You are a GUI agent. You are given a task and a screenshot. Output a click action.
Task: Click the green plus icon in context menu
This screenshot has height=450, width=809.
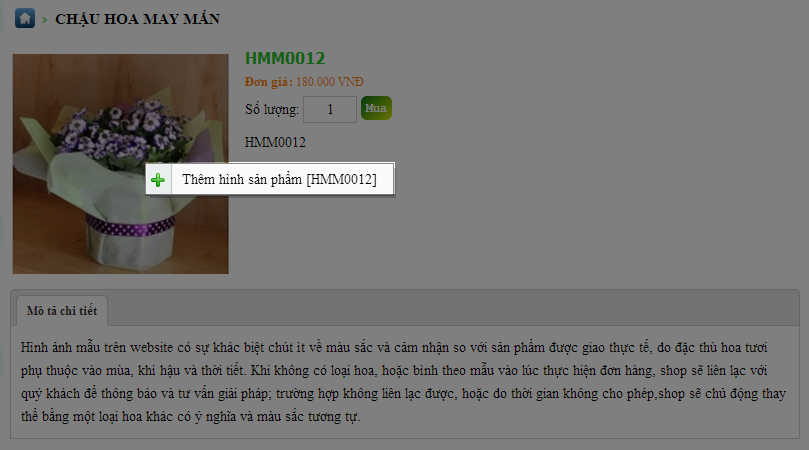[158, 180]
